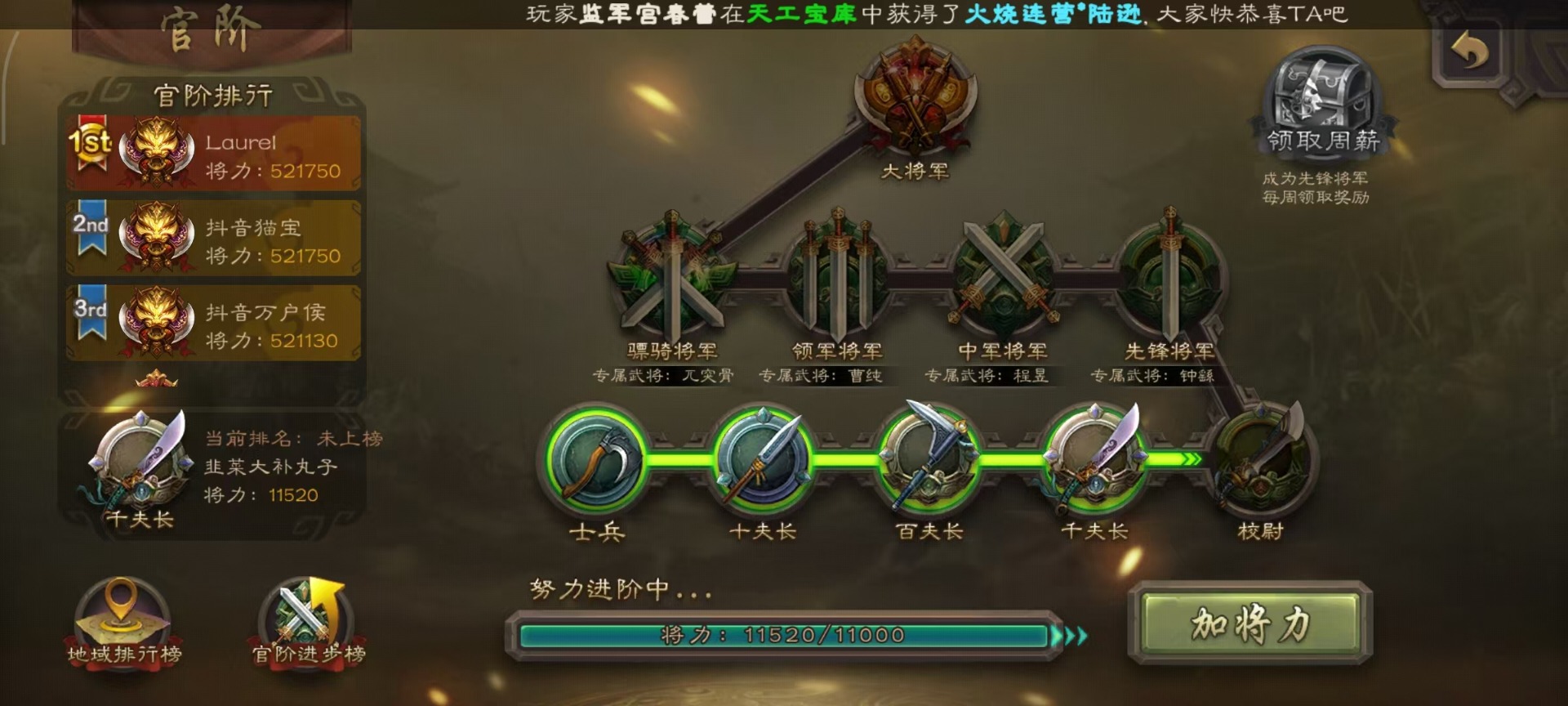Select the 骠骑将军 crossed swords badge
This screenshot has width=1568, height=706.
point(672,274)
